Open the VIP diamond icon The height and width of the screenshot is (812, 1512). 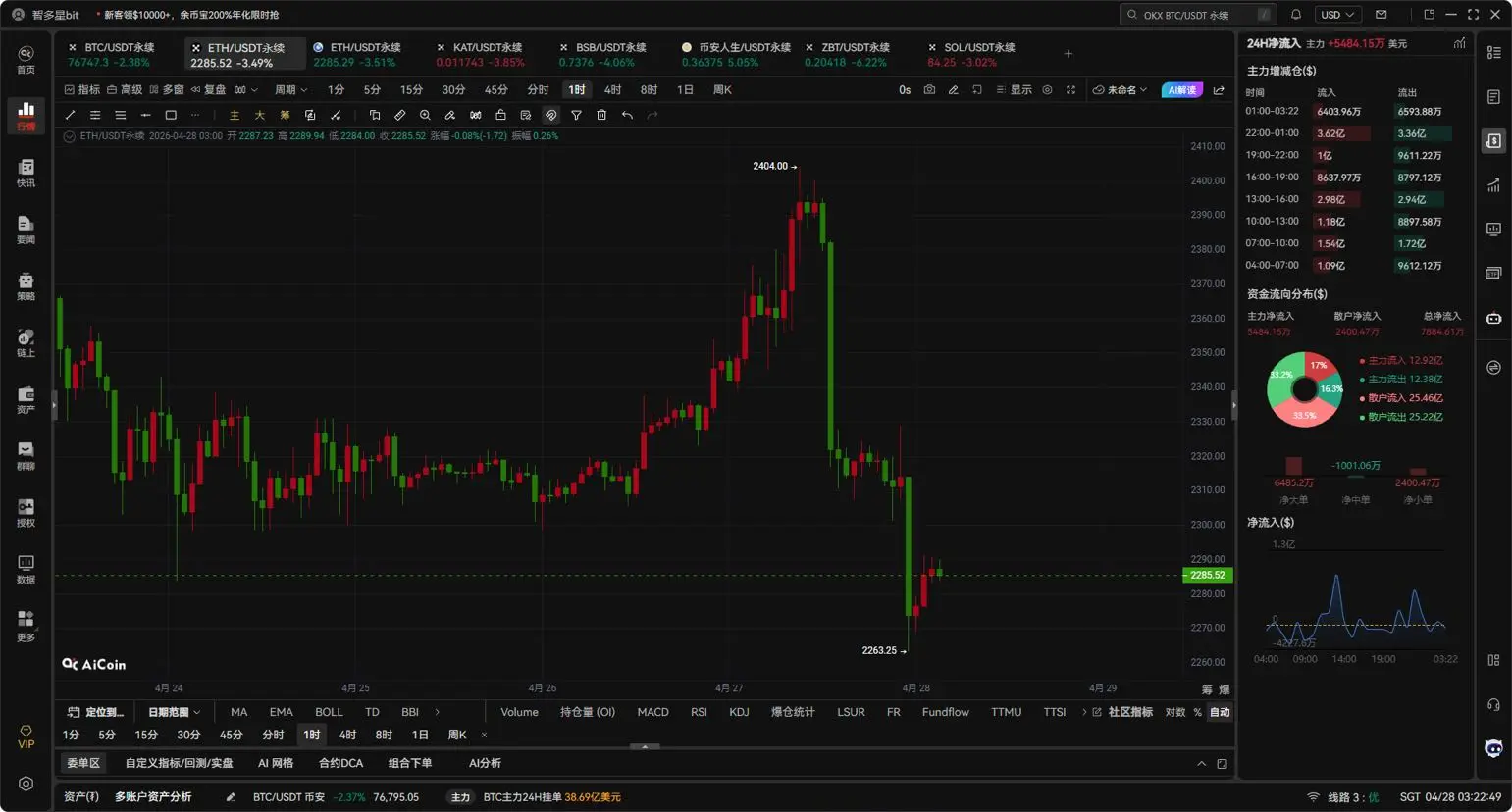pyautogui.click(x=26, y=736)
